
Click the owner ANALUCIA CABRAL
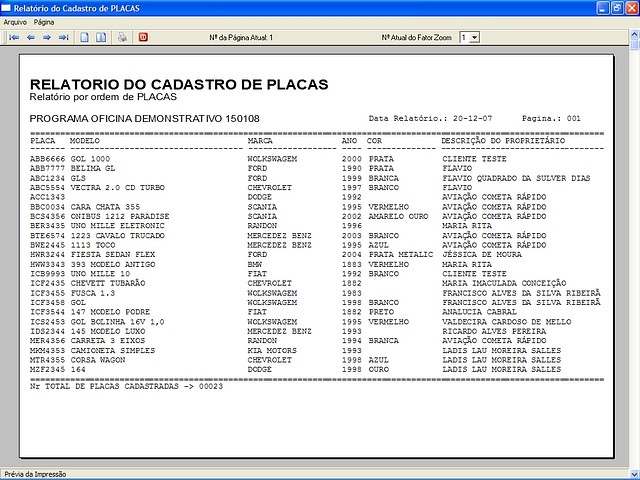tap(480, 312)
